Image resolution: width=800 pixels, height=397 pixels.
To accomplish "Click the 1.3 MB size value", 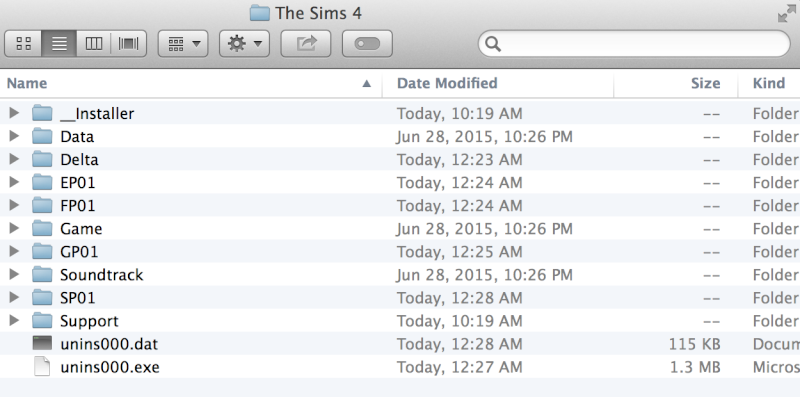I will [694, 367].
